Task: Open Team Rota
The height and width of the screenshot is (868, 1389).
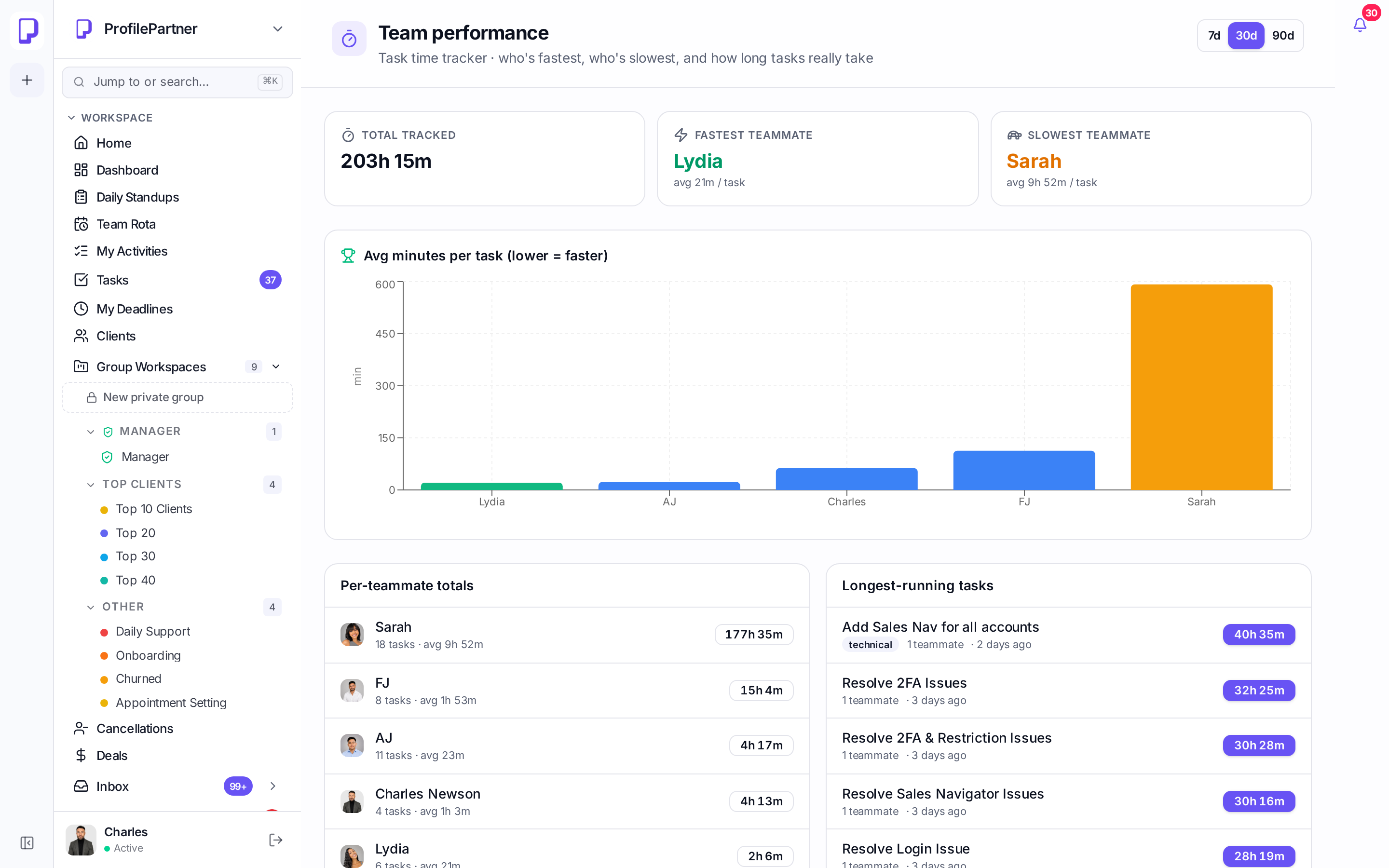Action: pyautogui.click(x=177, y=224)
